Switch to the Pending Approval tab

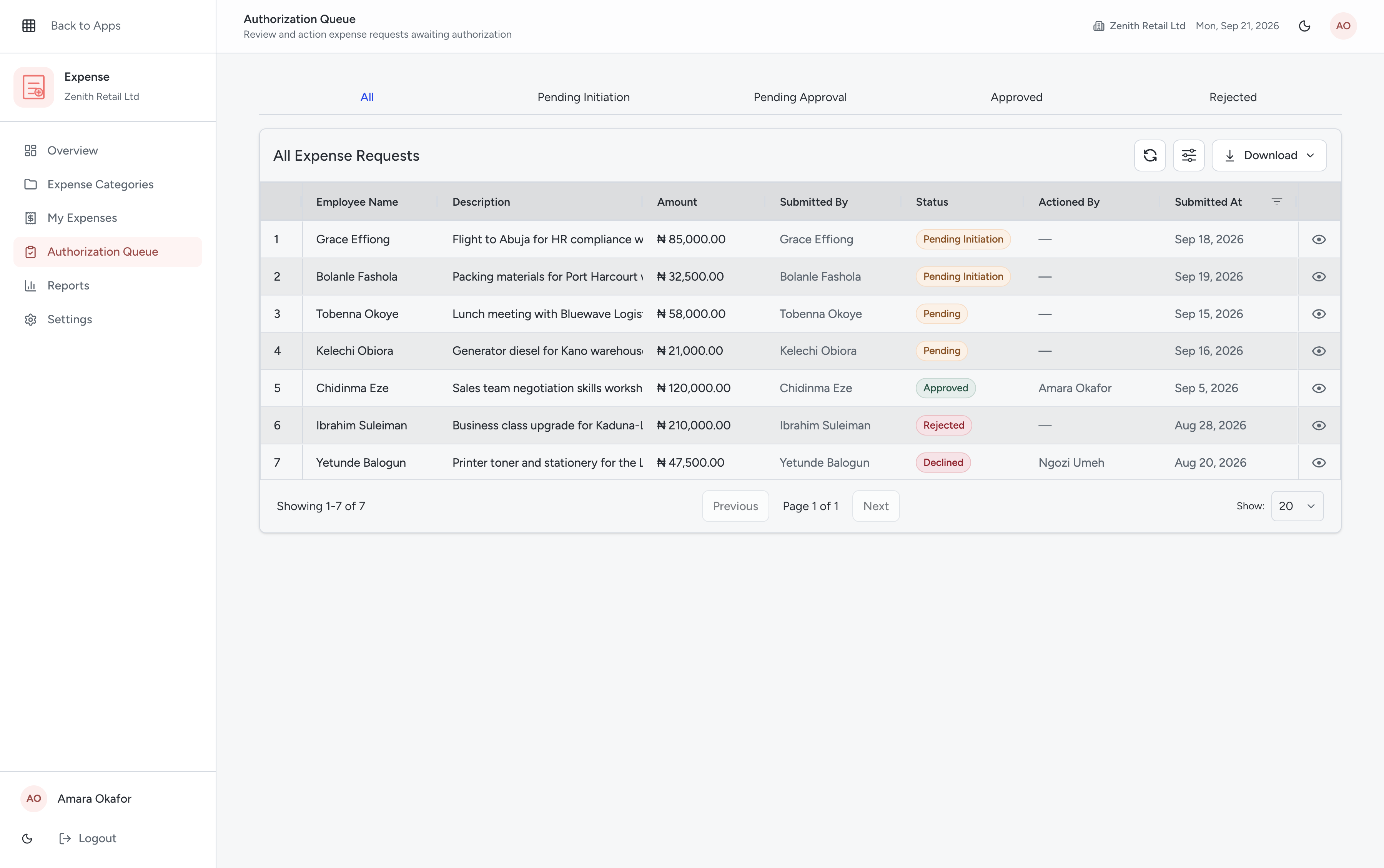(x=800, y=97)
